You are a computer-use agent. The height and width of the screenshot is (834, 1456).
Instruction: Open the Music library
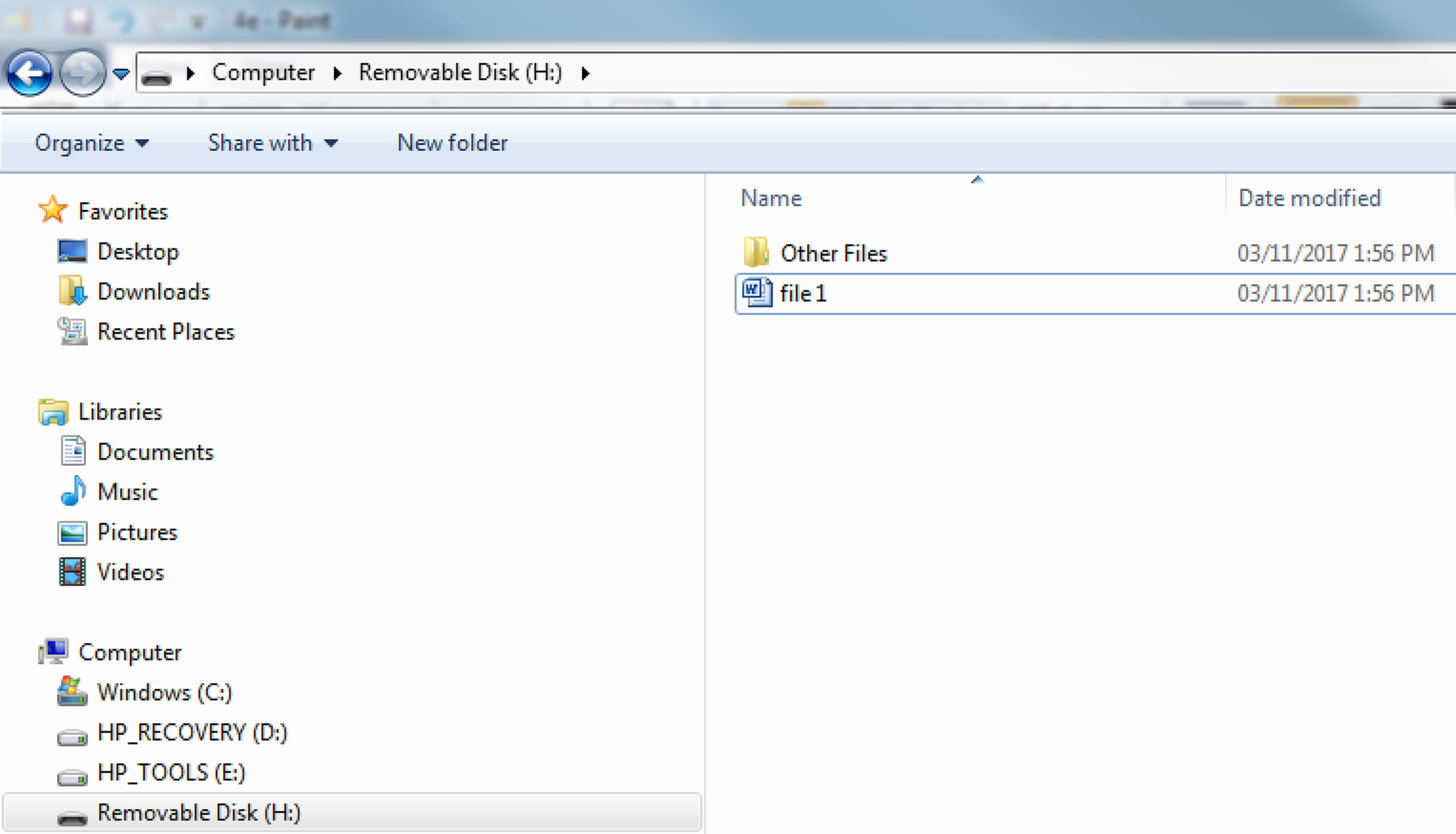point(128,492)
